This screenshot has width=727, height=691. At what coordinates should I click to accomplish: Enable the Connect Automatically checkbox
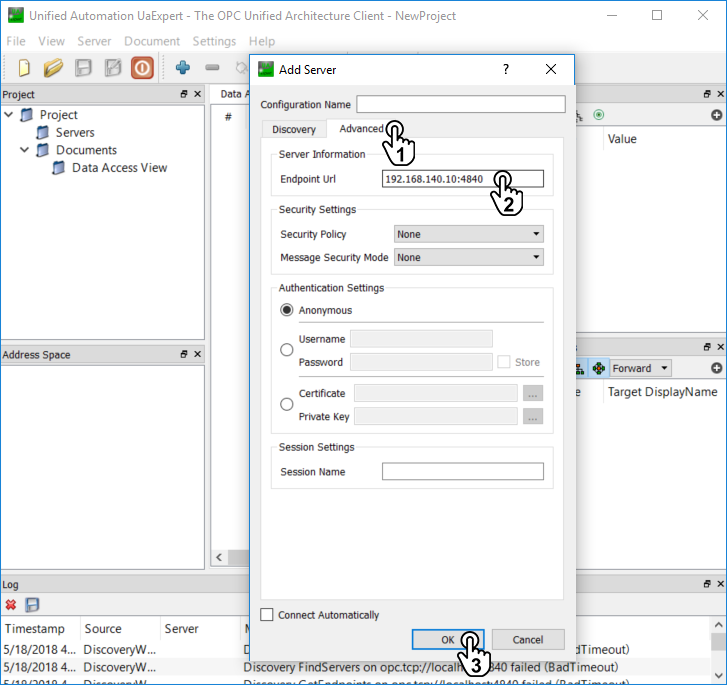point(267,615)
